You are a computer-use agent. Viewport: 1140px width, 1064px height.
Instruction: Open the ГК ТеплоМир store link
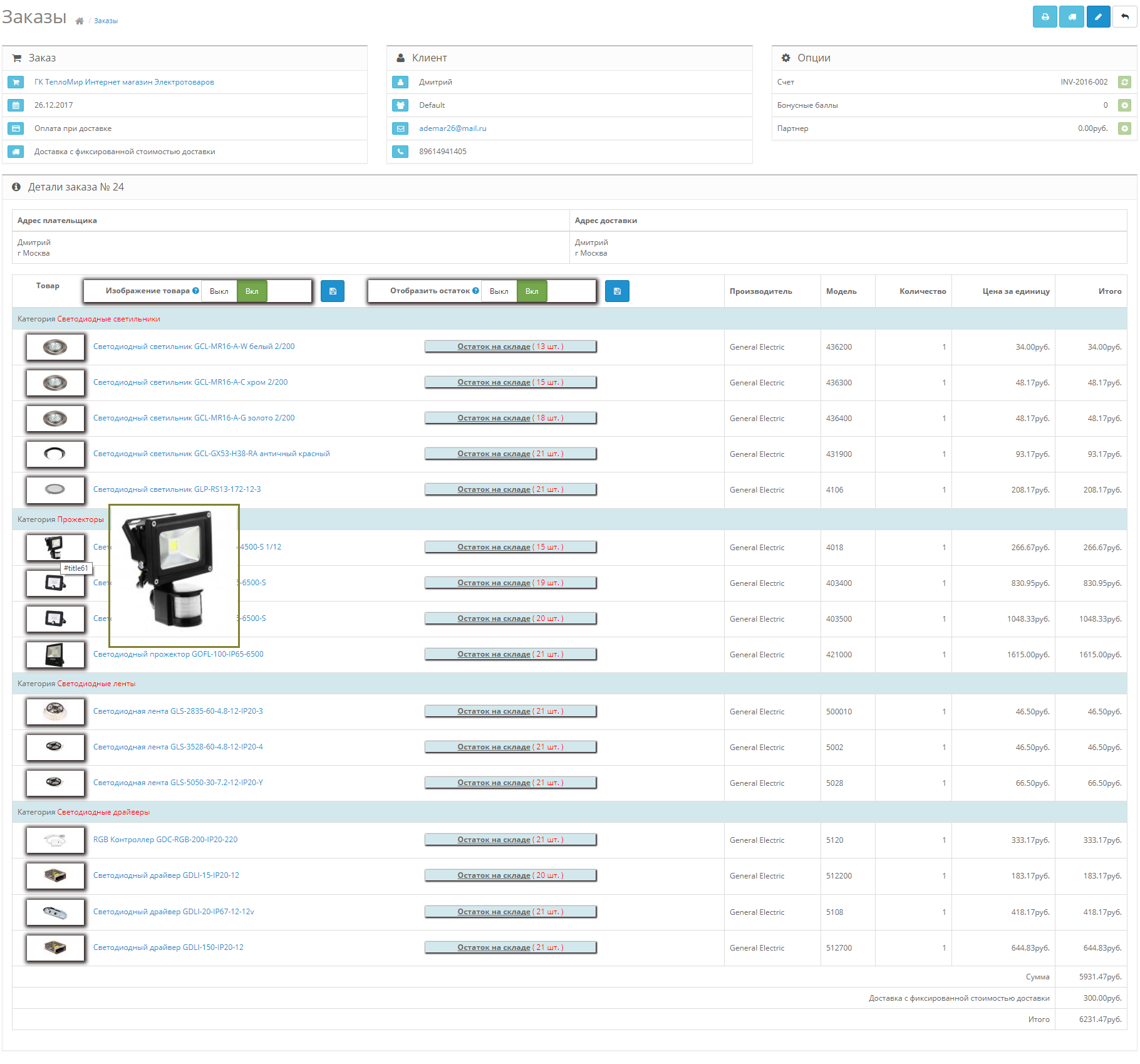124,82
